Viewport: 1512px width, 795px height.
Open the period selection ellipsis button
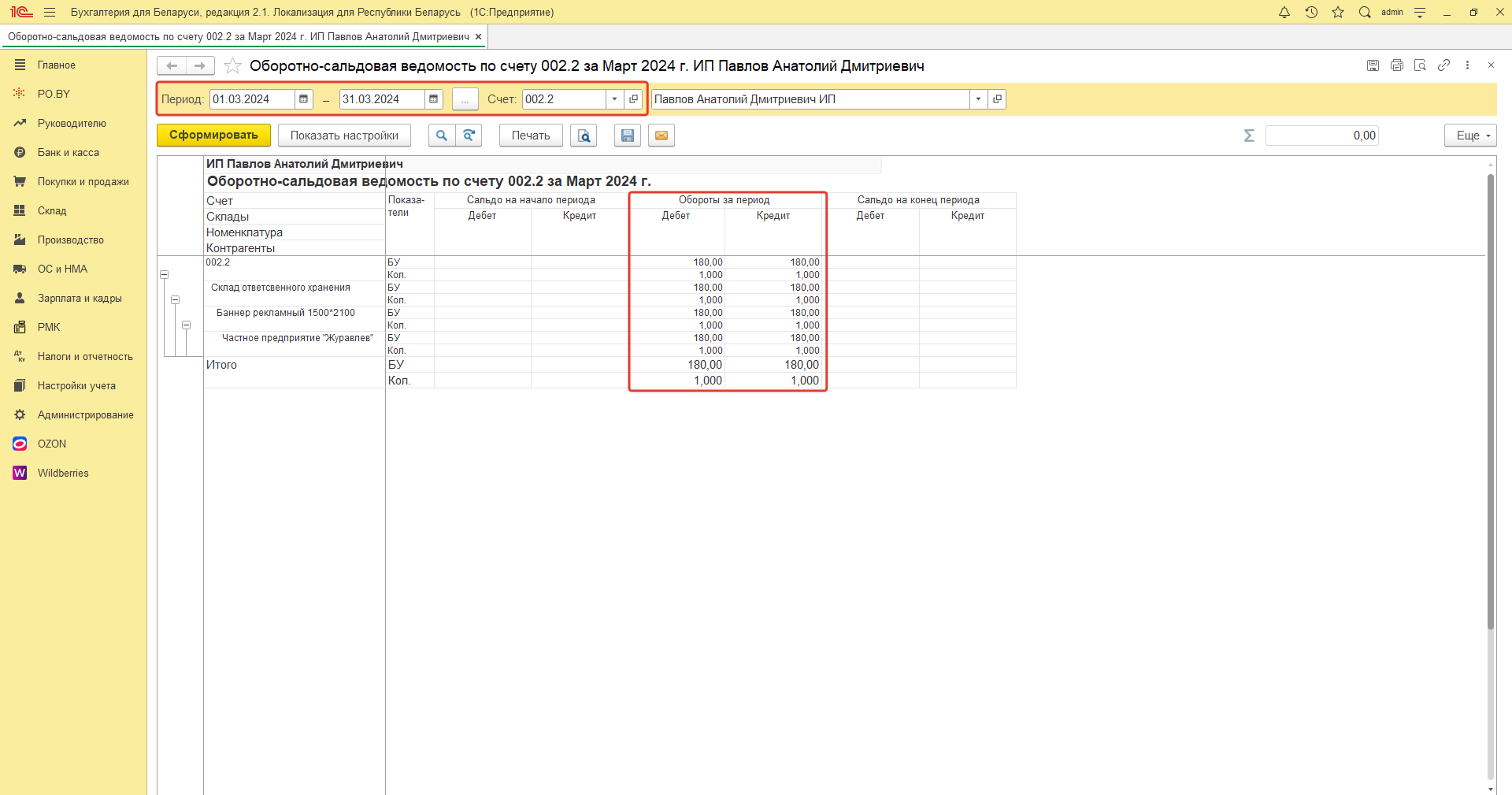click(465, 99)
